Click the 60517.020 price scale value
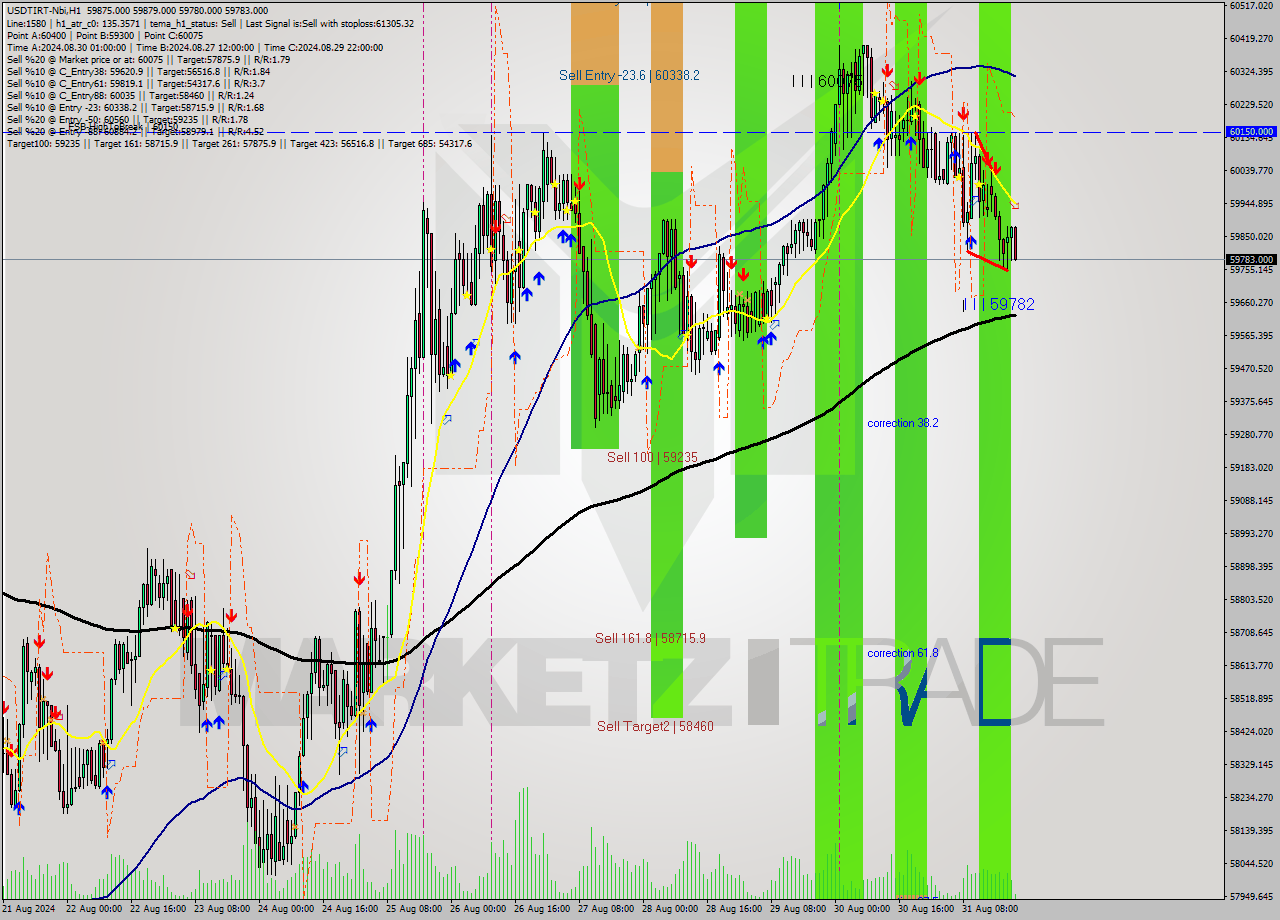The image size is (1280, 920). point(1251,6)
